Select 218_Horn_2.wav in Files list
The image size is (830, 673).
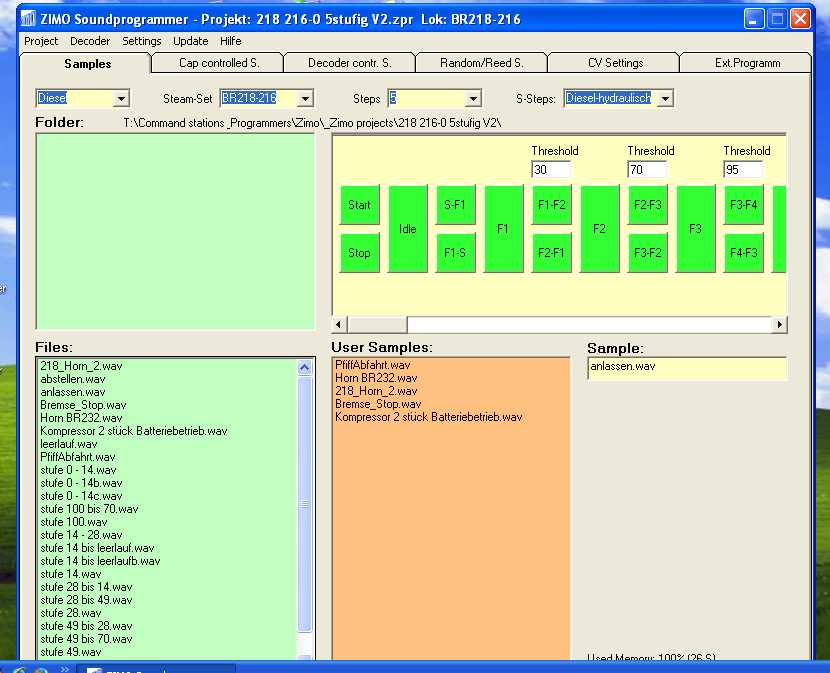pyautogui.click(x=82, y=366)
